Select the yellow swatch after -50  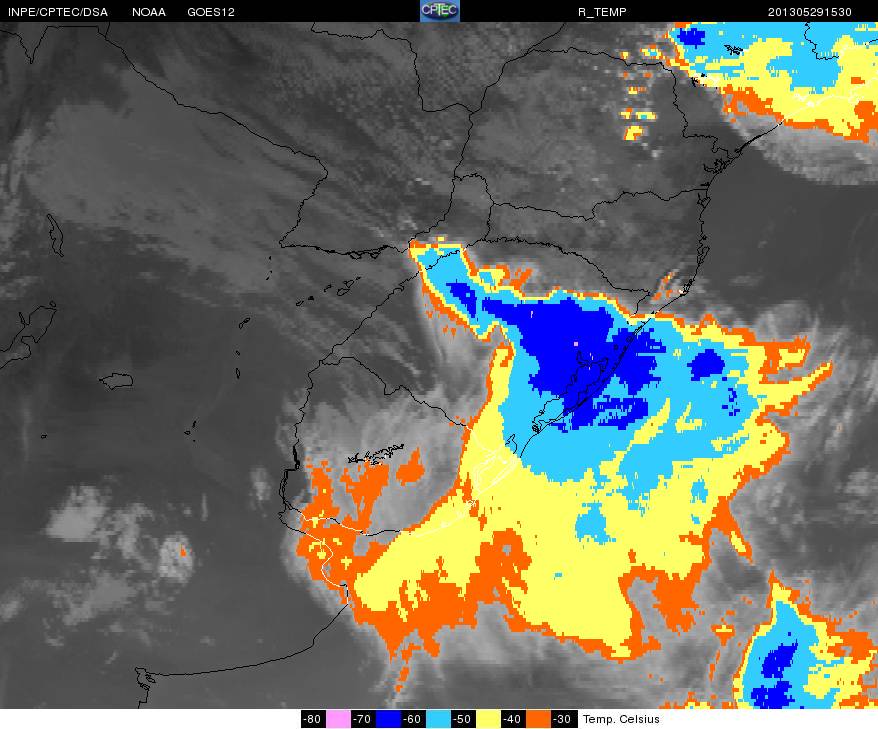click(488, 719)
